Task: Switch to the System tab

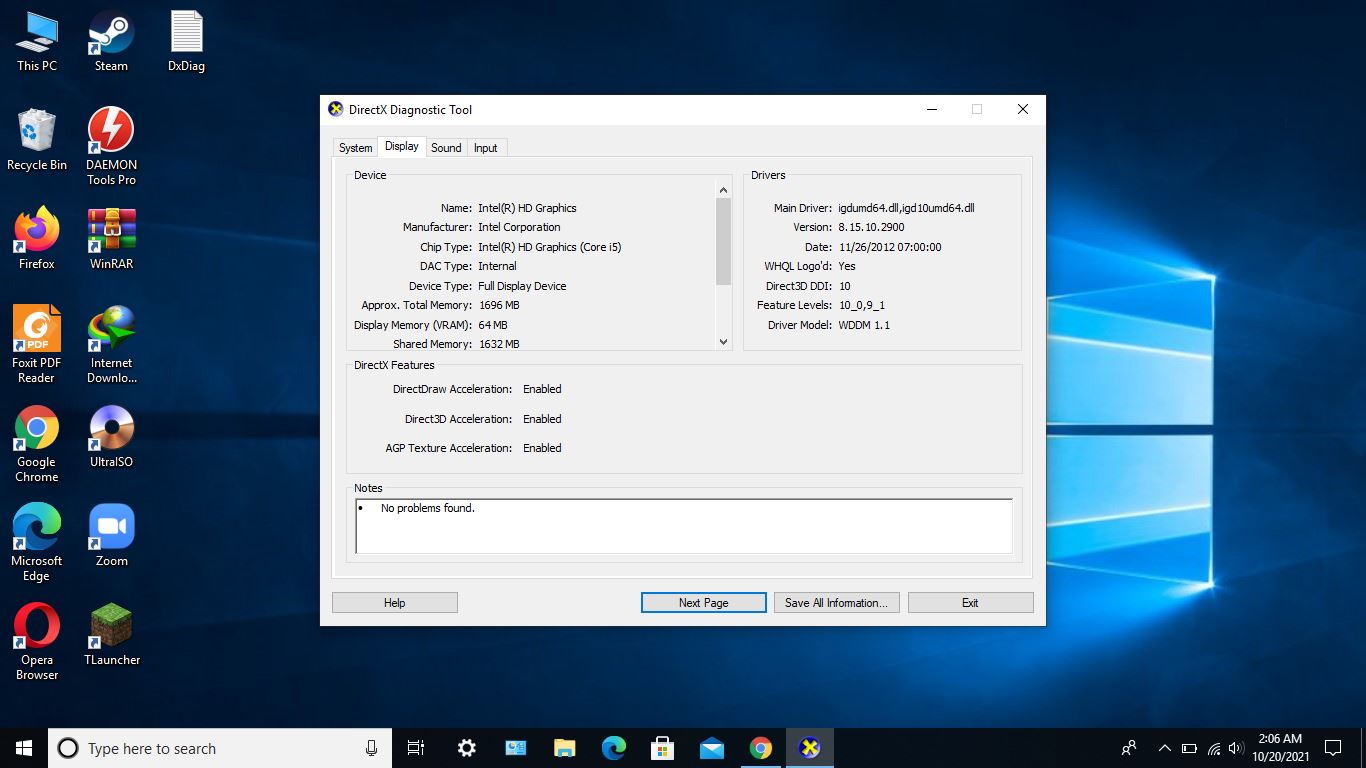Action: point(355,147)
